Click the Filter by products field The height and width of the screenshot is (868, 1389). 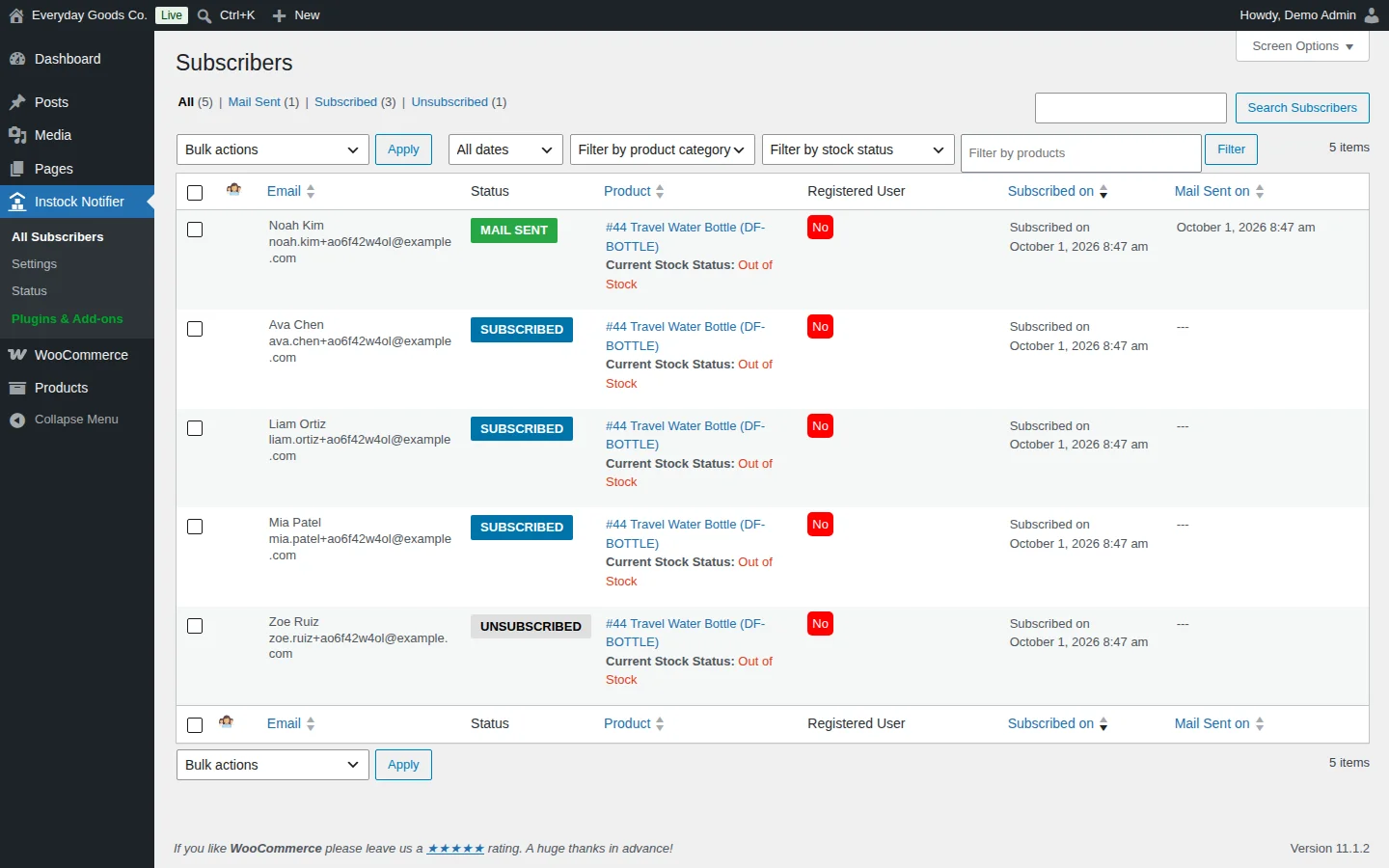(1081, 153)
